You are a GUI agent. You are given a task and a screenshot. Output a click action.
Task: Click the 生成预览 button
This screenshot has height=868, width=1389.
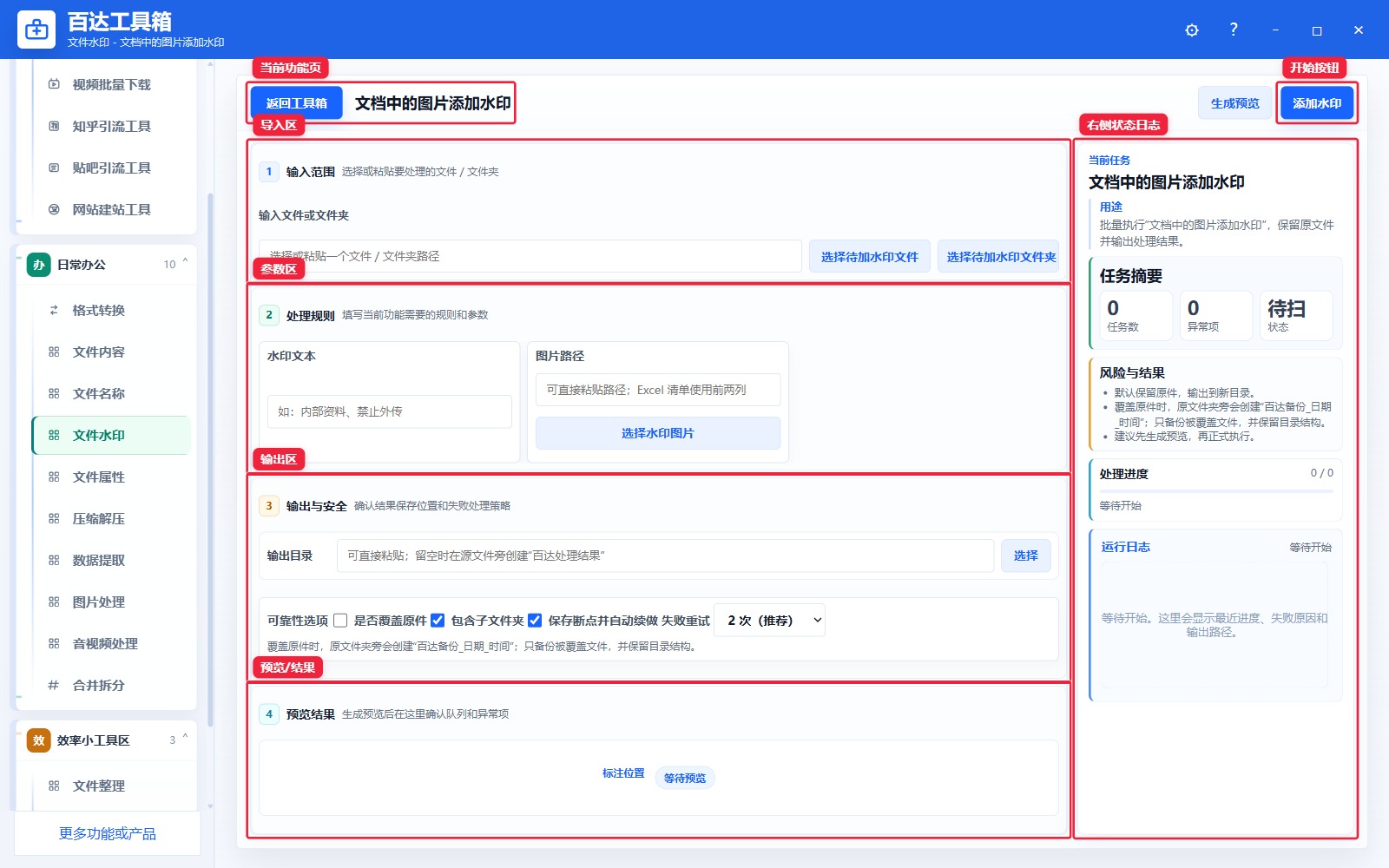point(1235,102)
